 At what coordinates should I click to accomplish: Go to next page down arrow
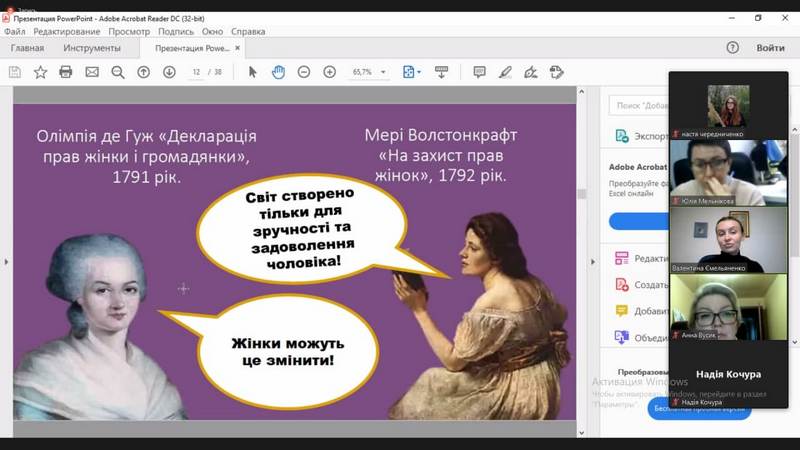(x=169, y=72)
